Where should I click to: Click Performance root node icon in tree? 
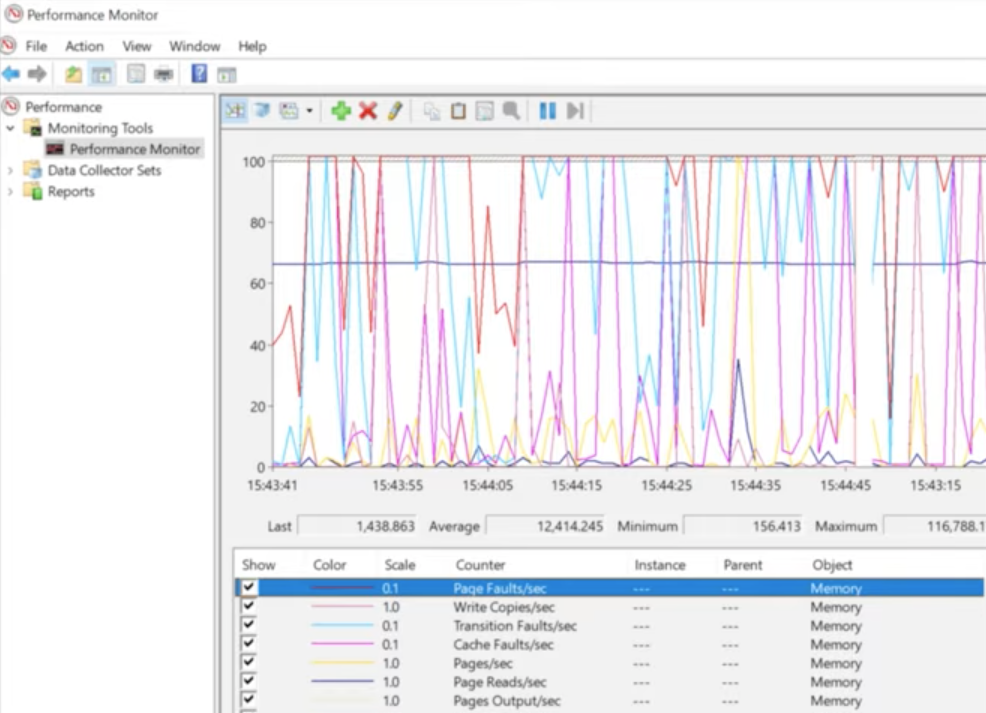pos(11,106)
